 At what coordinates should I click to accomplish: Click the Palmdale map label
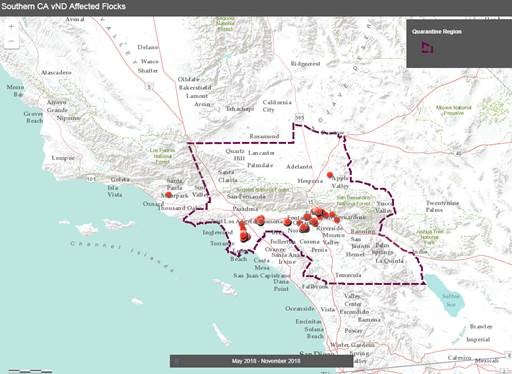260,165
